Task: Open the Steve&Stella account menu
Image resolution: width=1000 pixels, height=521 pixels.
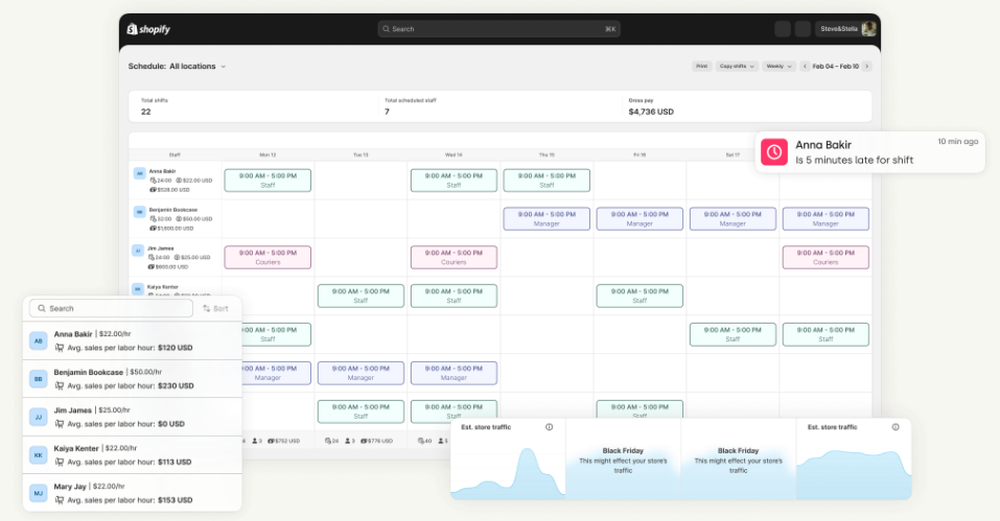Action: coord(847,29)
